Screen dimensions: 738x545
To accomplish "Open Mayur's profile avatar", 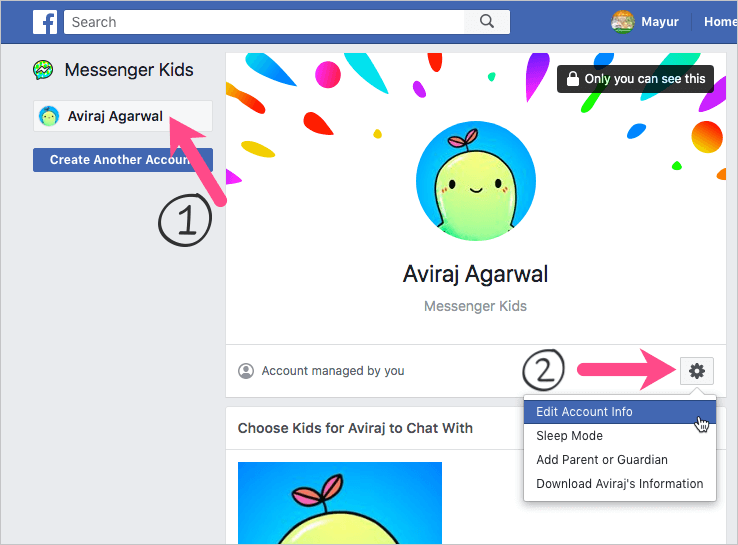I will click(x=622, y=22).
